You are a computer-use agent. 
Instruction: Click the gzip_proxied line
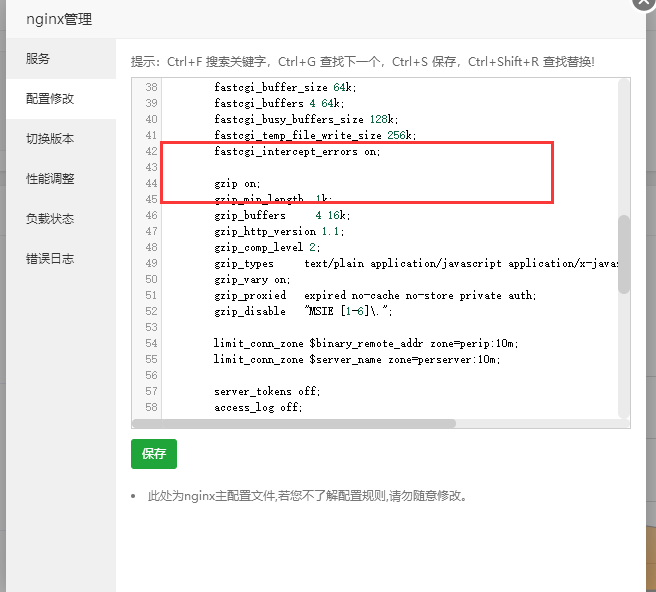(x=375, y=295)
